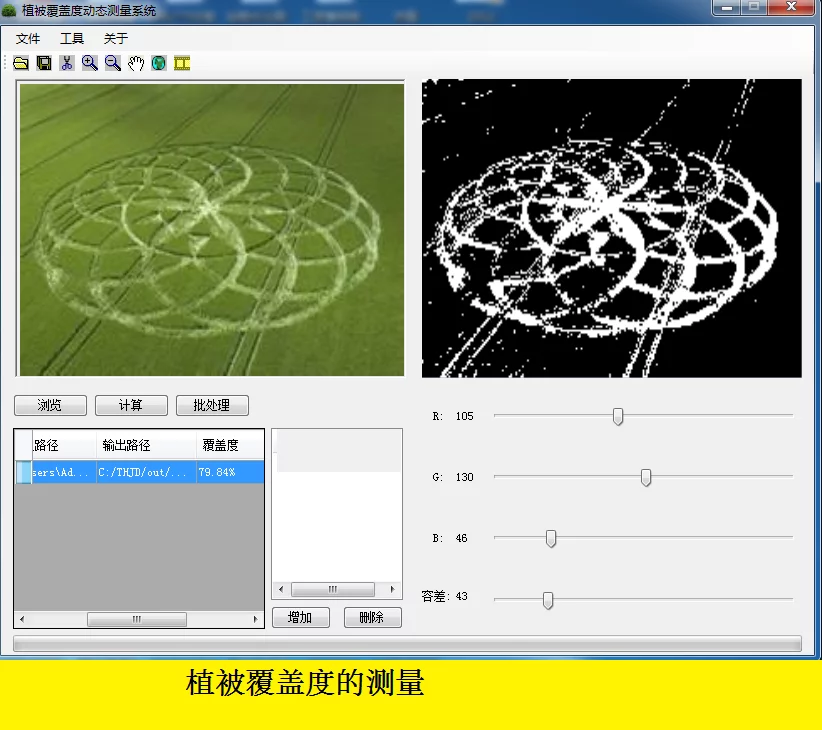Screen dimensions: 822x730
Task: Select the zoom in magnifier tool
Action: click(90, 63)
